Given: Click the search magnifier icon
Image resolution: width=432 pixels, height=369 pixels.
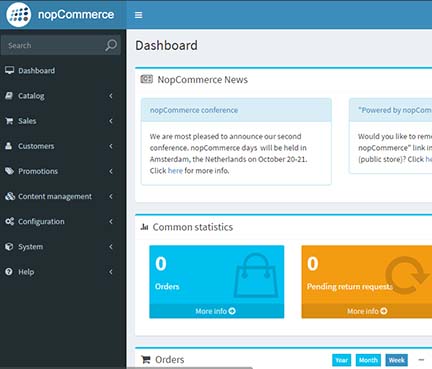Looking at the screenshot, I should pos(111,45).
